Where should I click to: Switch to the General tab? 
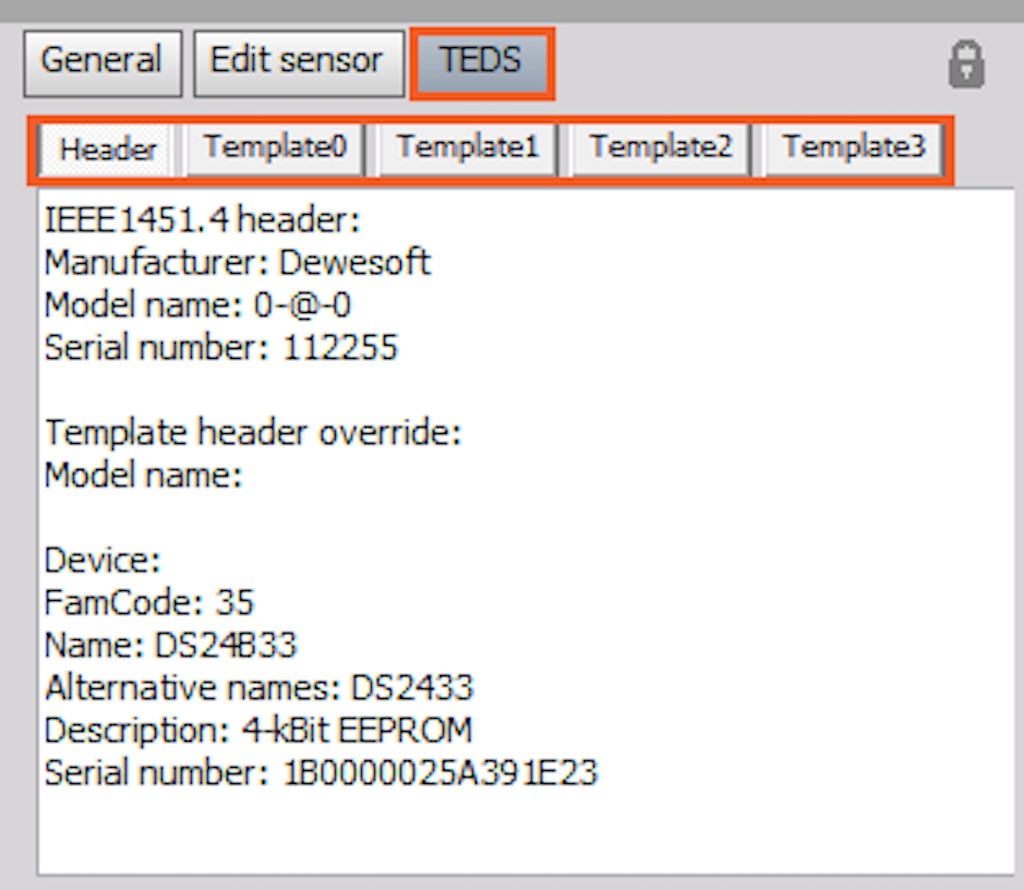point(101,61)
